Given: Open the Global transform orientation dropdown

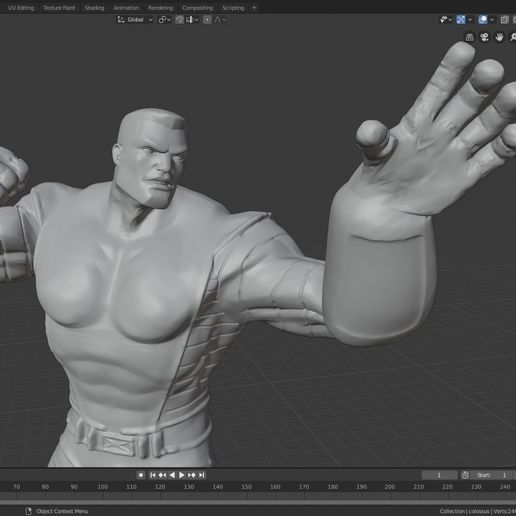Looking at the screenshot, I should [135, 20].
